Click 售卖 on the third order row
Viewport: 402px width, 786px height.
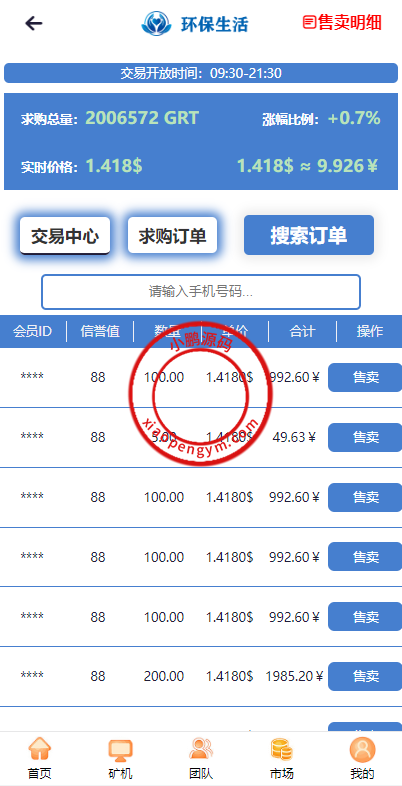pos(365,497)
